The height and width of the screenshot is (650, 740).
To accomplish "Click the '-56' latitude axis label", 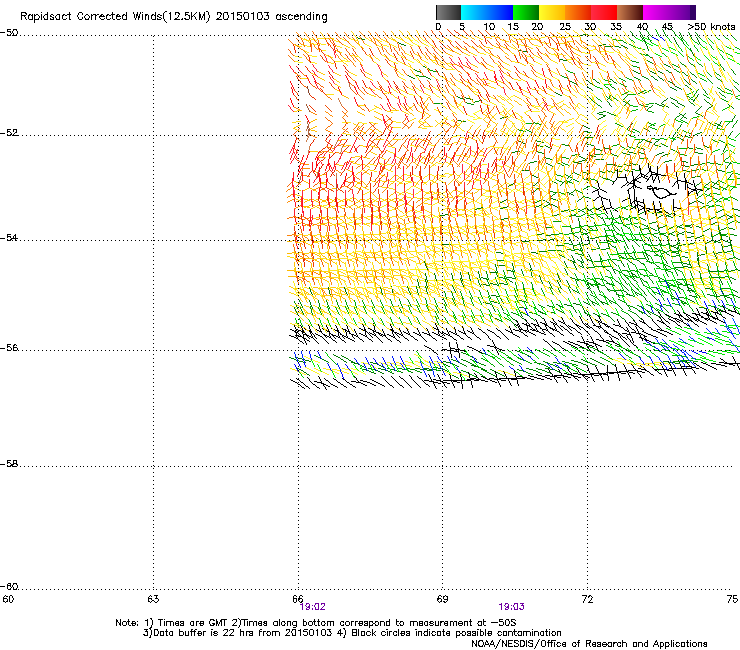I will 9,348.
